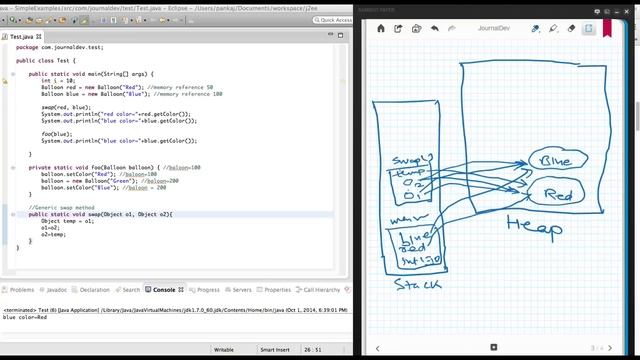Image resolution: width=640 pixels, height=360 pixels.
Task: Collapse the swap method fold marker
Action: point(13,214)
